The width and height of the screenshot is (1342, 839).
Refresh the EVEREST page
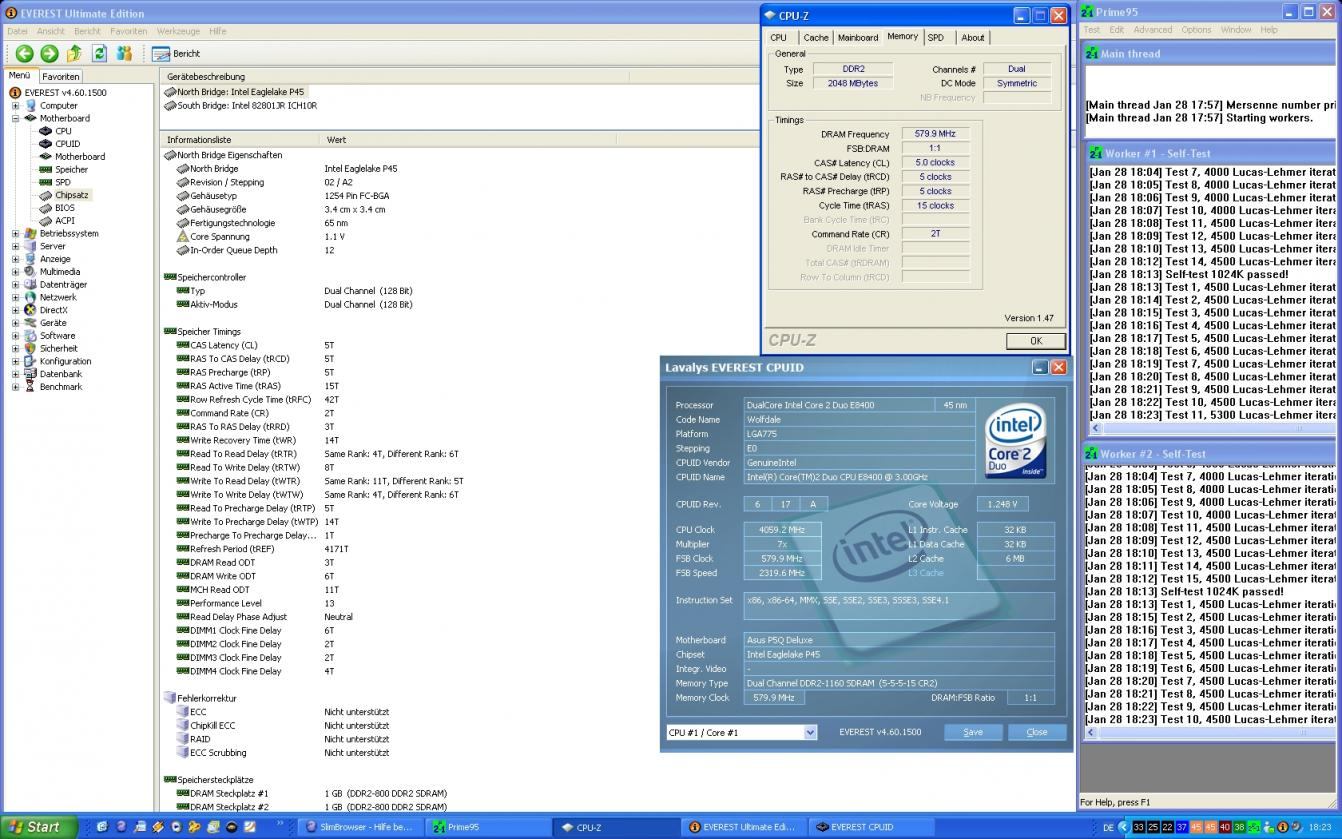coord(99,53)
